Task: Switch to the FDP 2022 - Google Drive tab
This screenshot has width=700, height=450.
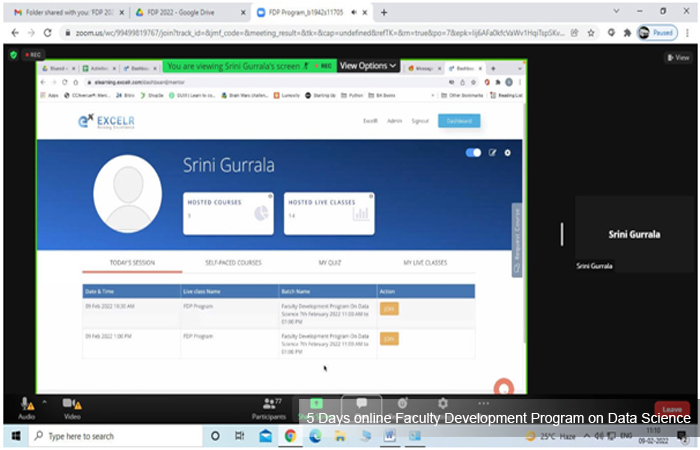Action: click(190, 12)
